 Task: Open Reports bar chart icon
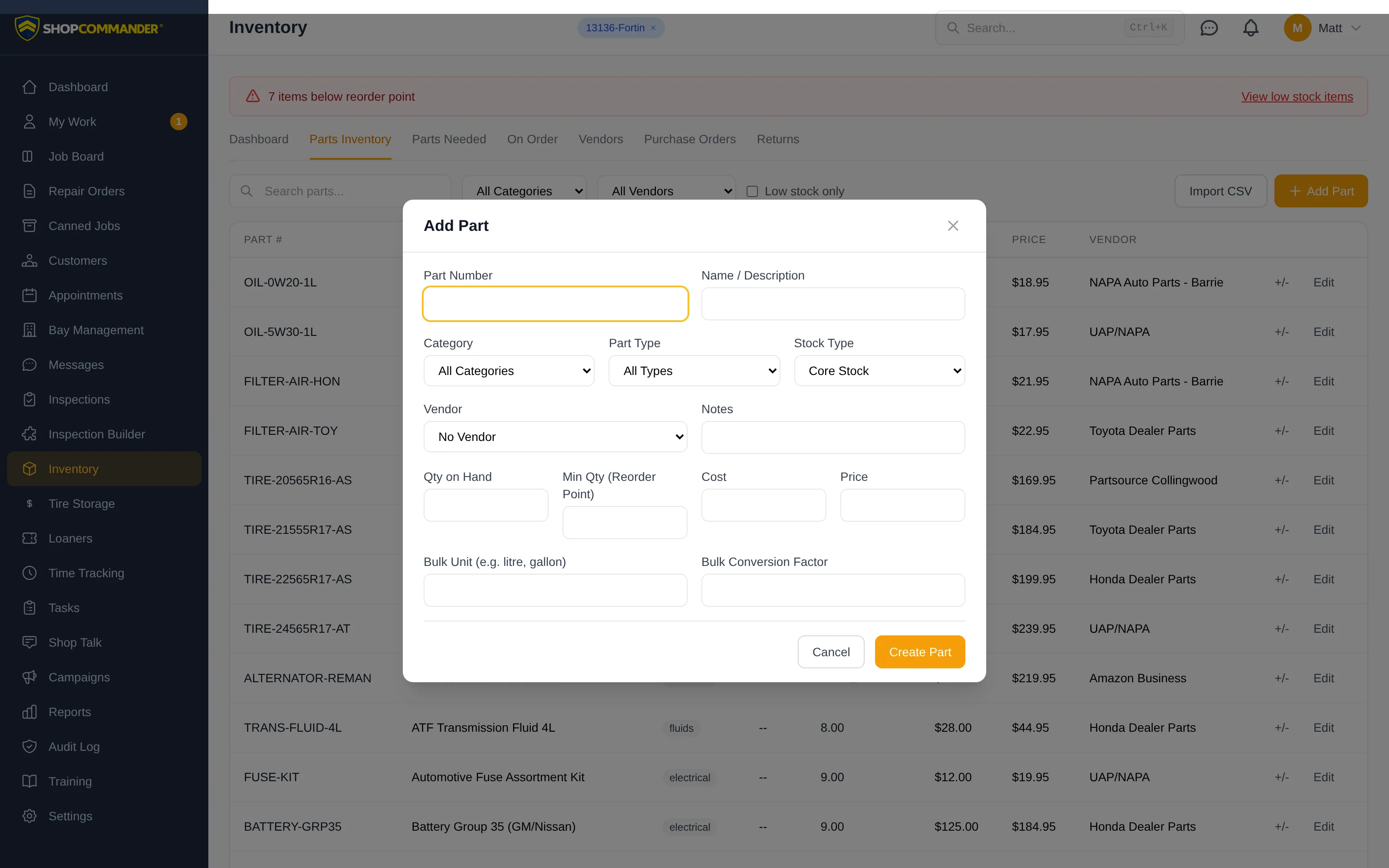tap(29, 712)
